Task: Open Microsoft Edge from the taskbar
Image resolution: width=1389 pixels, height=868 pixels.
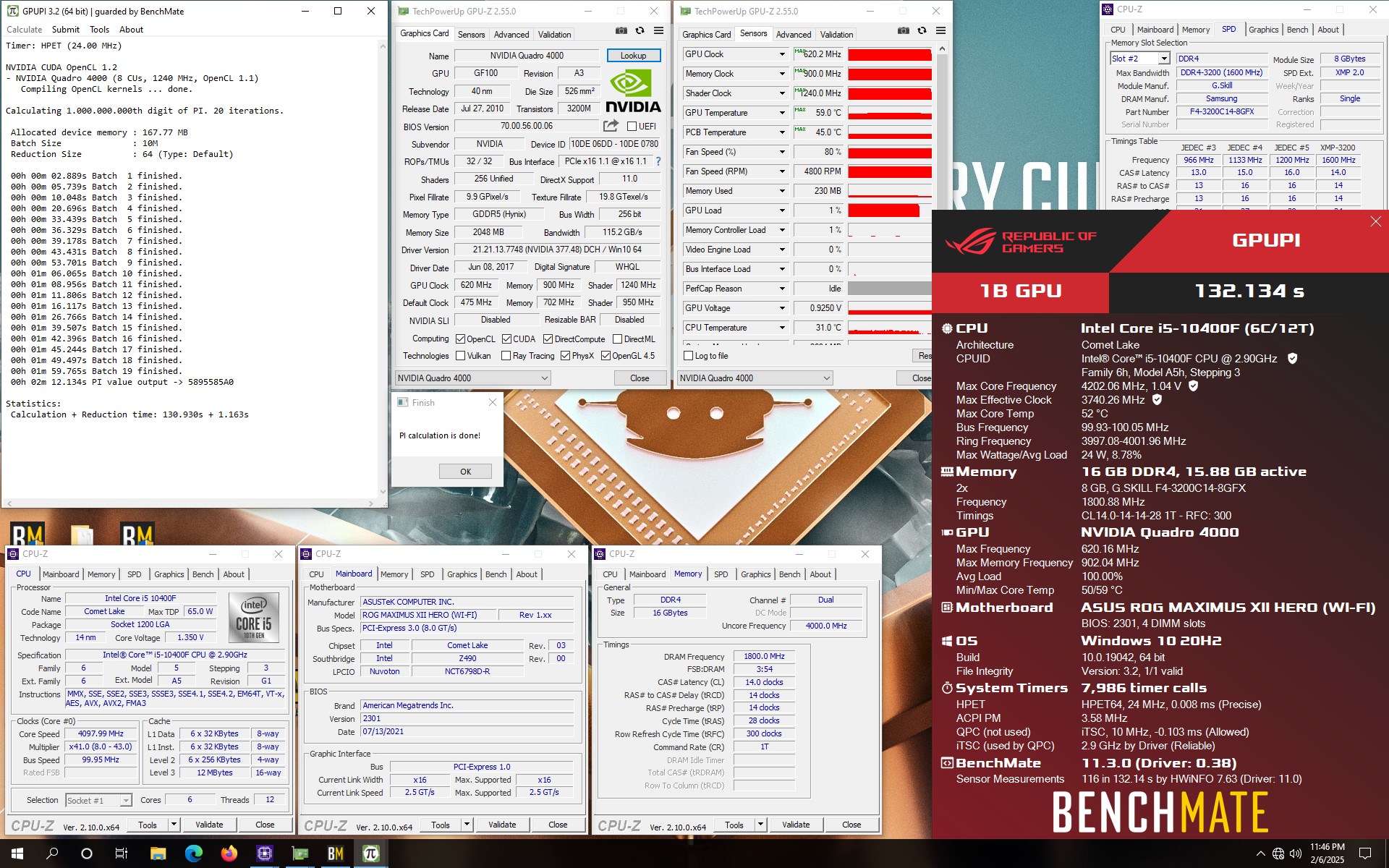Action: (193, 854)
